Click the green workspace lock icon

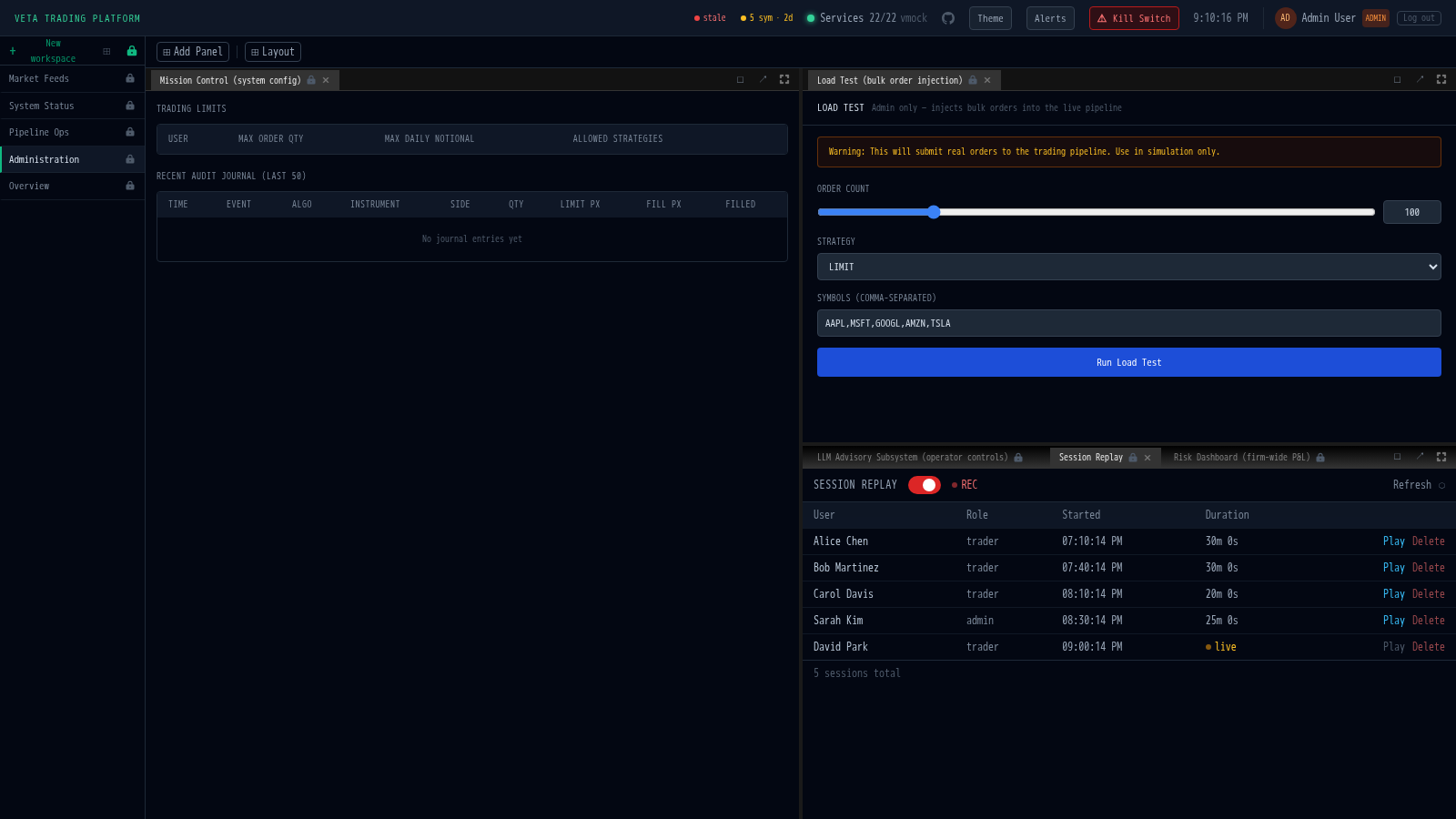tap(132, 51)
